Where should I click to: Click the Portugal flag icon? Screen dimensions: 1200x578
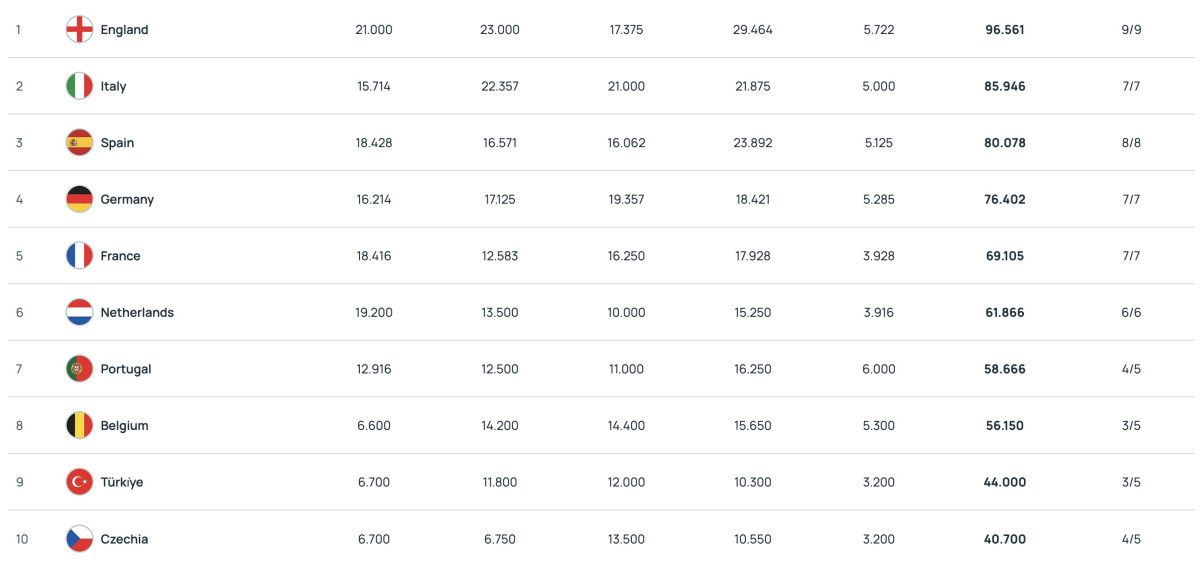point(79,369)
